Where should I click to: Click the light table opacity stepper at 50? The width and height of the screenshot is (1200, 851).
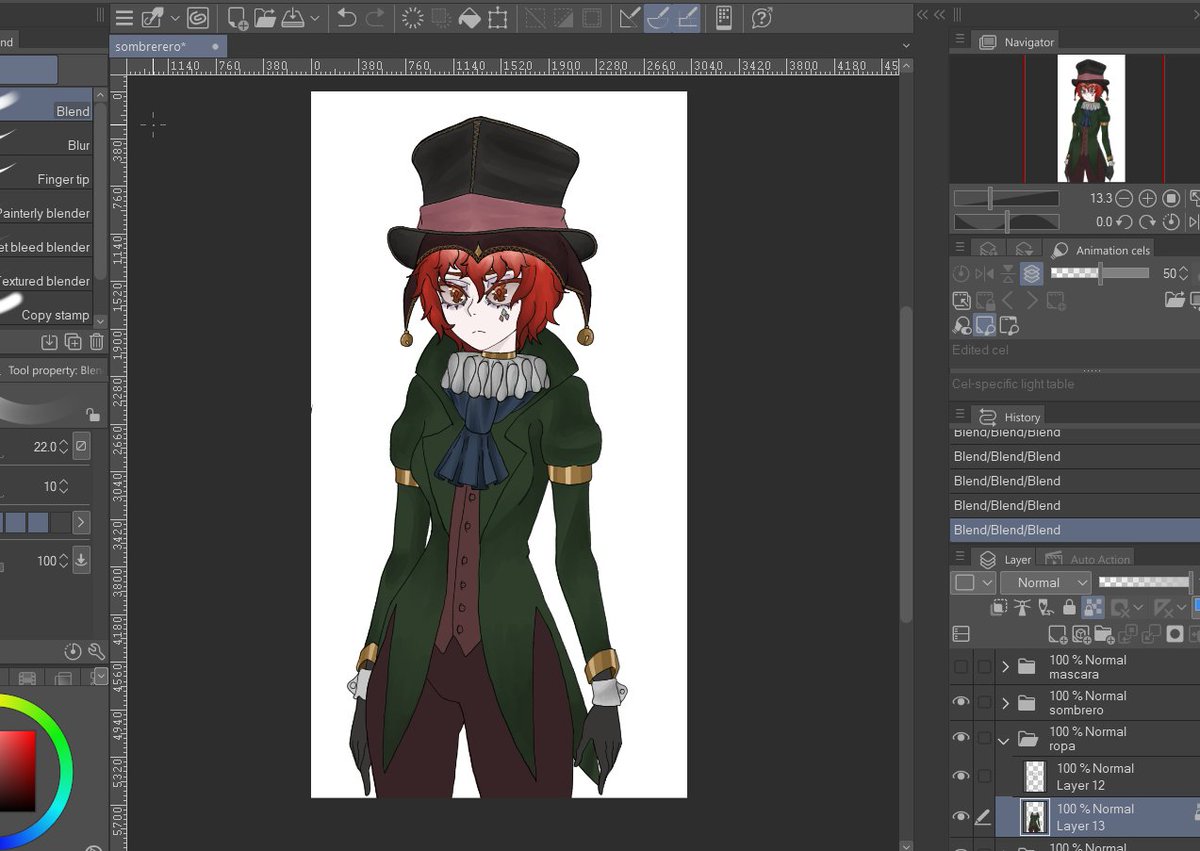1185,273
